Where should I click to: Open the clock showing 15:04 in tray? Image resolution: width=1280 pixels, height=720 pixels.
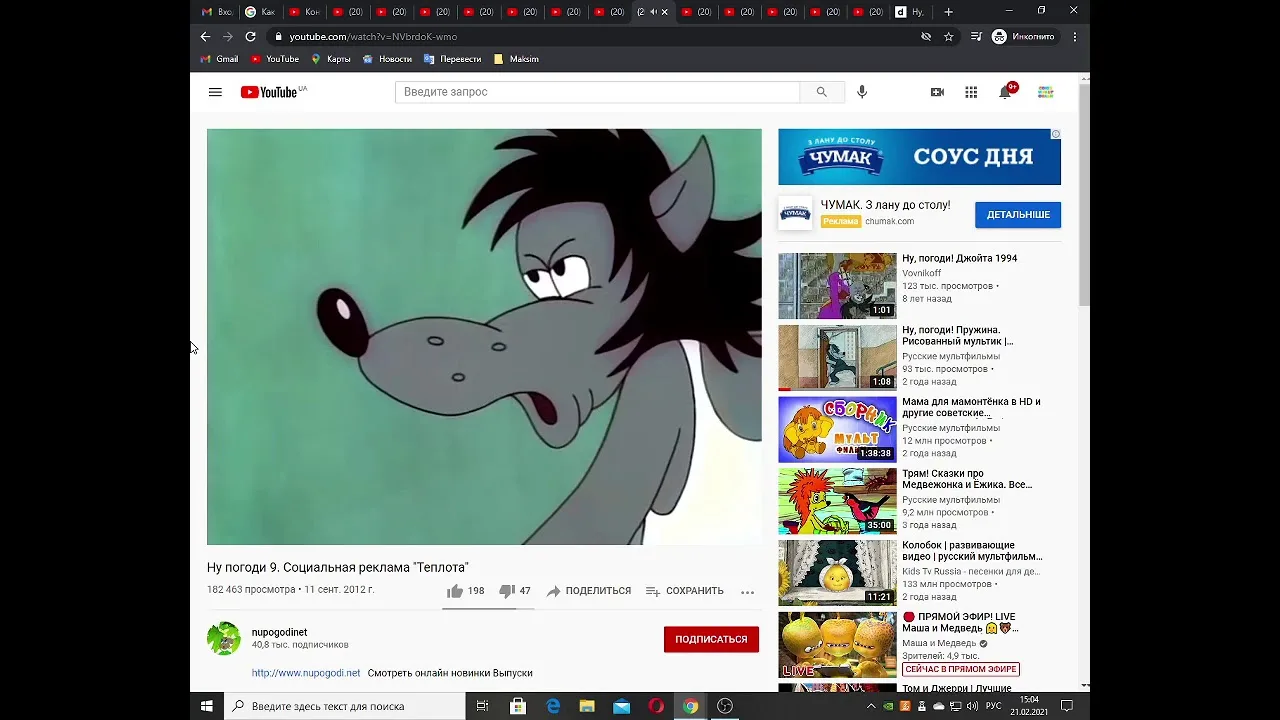pyautogui.click(x=1029, y=706)
